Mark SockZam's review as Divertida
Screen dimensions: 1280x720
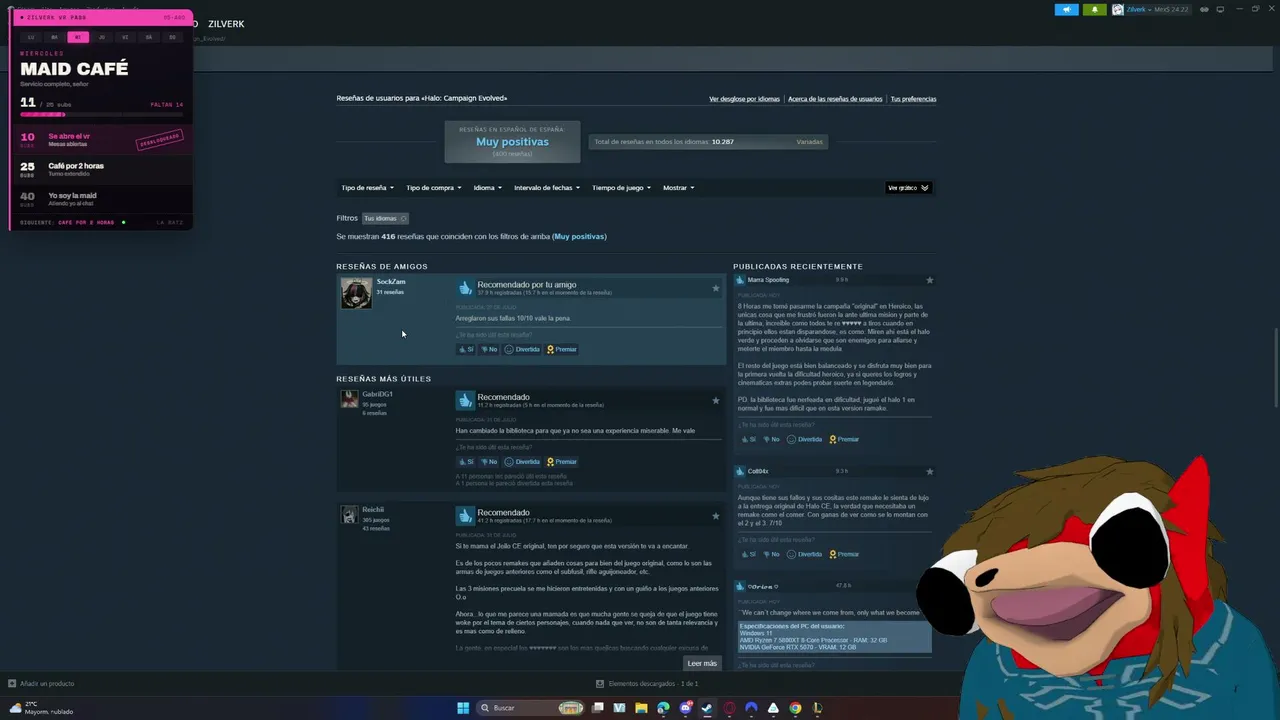pos(522,350)
